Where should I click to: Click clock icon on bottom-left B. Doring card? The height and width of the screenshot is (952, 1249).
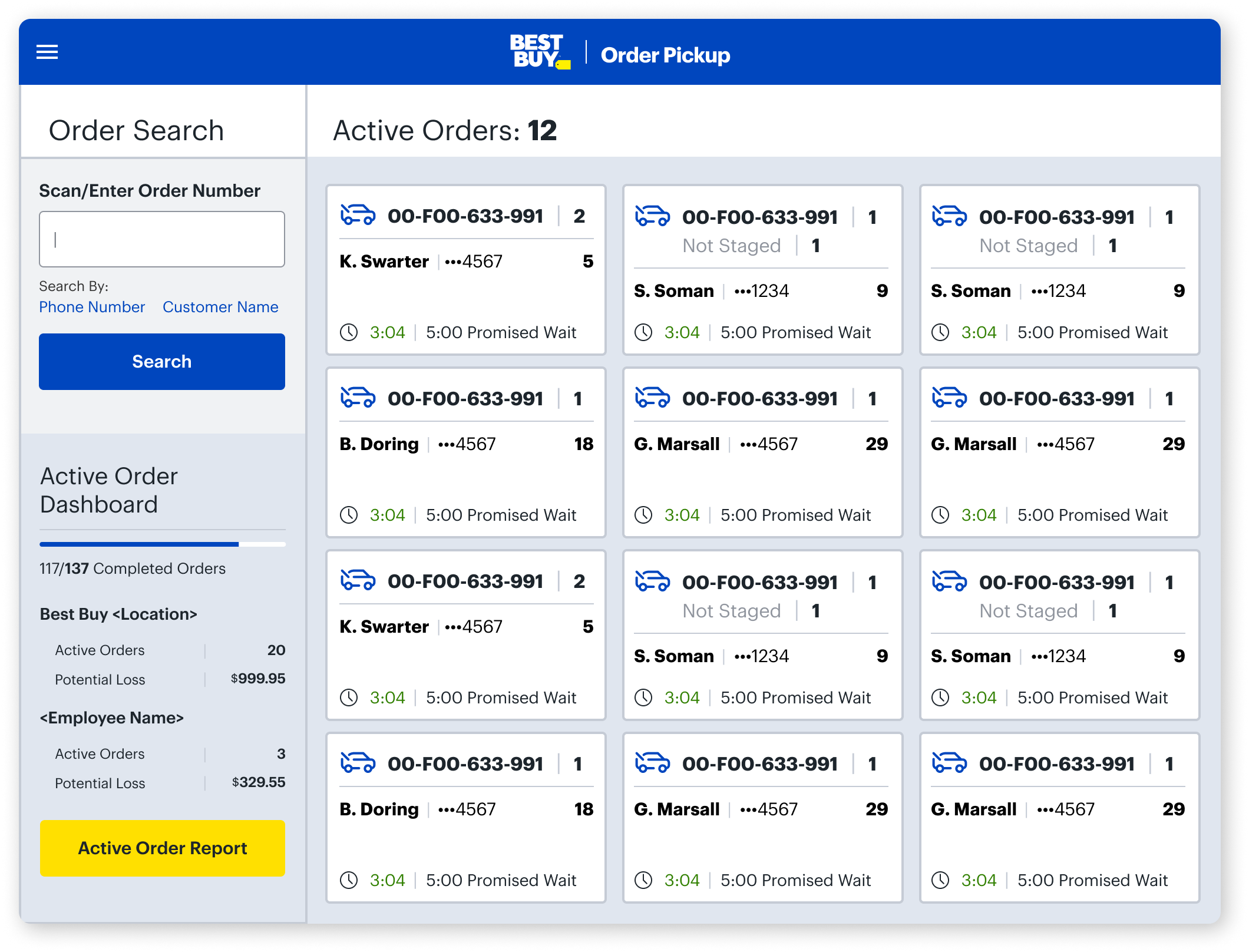tap(349, 880)
